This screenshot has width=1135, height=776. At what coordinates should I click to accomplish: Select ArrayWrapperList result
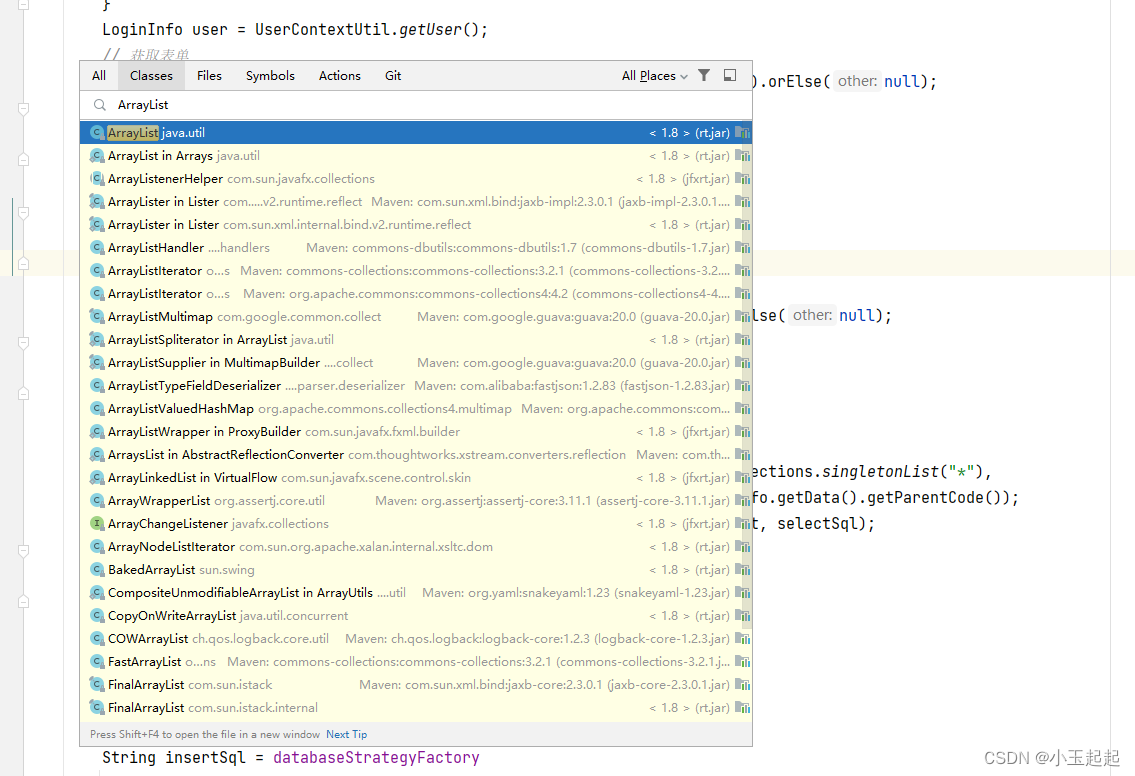[x=416, y=501]
